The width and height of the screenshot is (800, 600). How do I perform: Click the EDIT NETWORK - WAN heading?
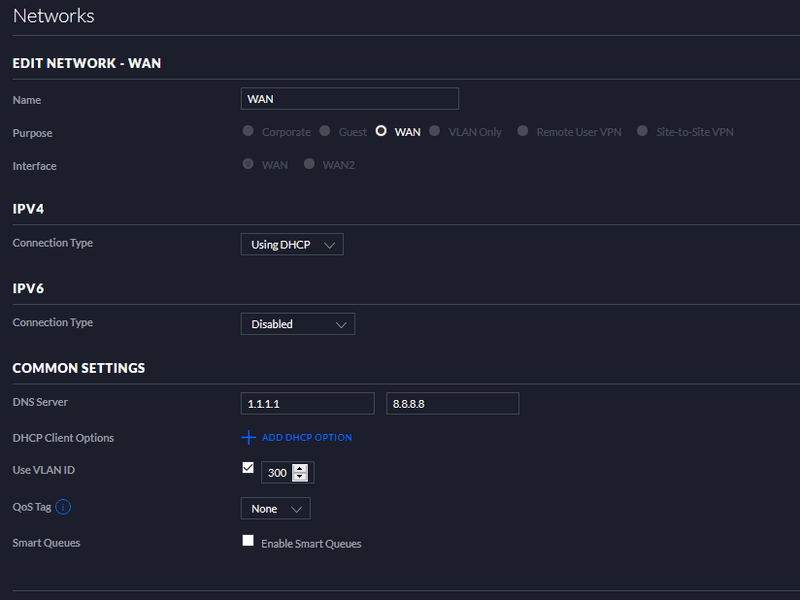click(x=87, y=63)
